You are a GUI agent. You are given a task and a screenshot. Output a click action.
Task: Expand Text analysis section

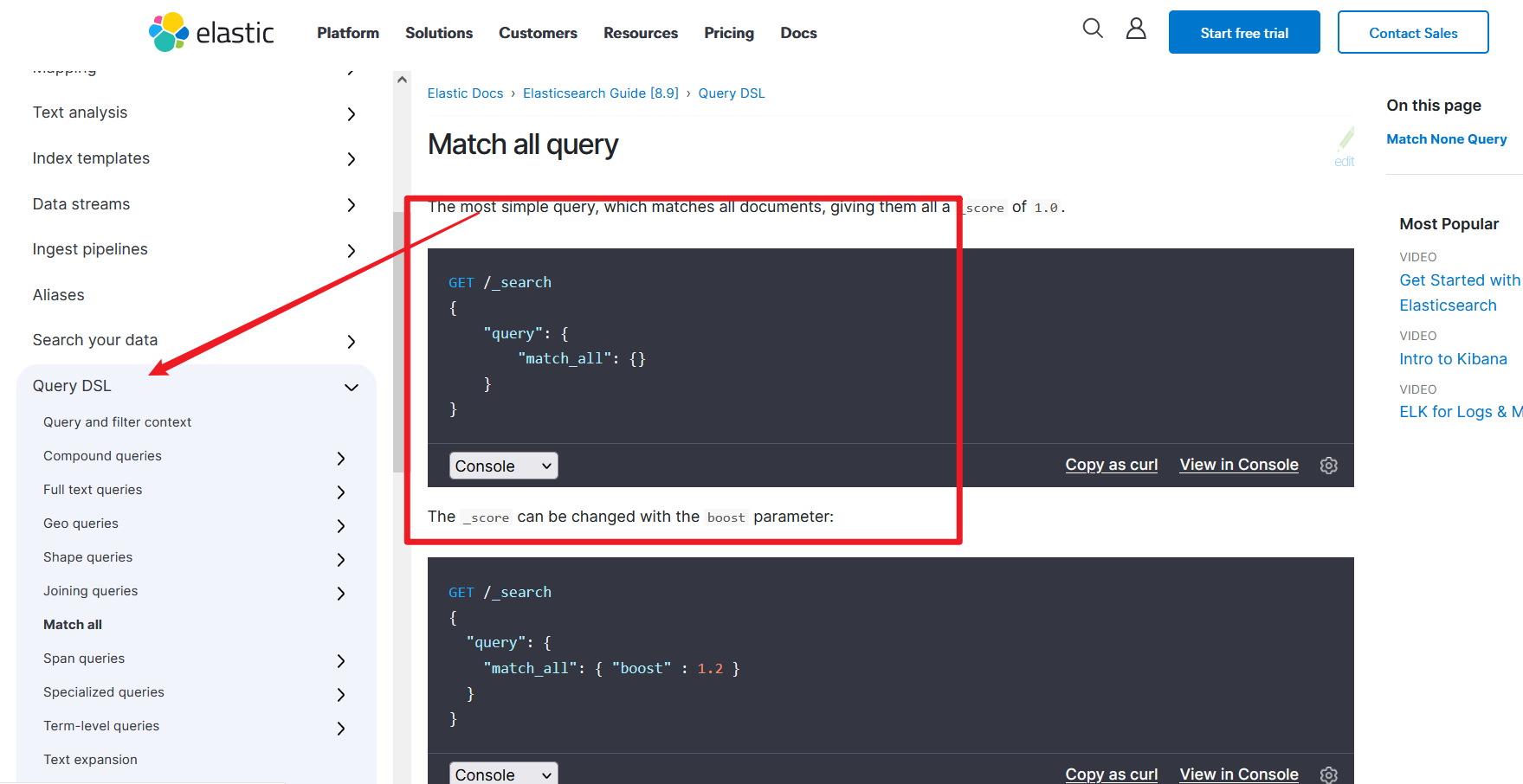tap(351, 113)
